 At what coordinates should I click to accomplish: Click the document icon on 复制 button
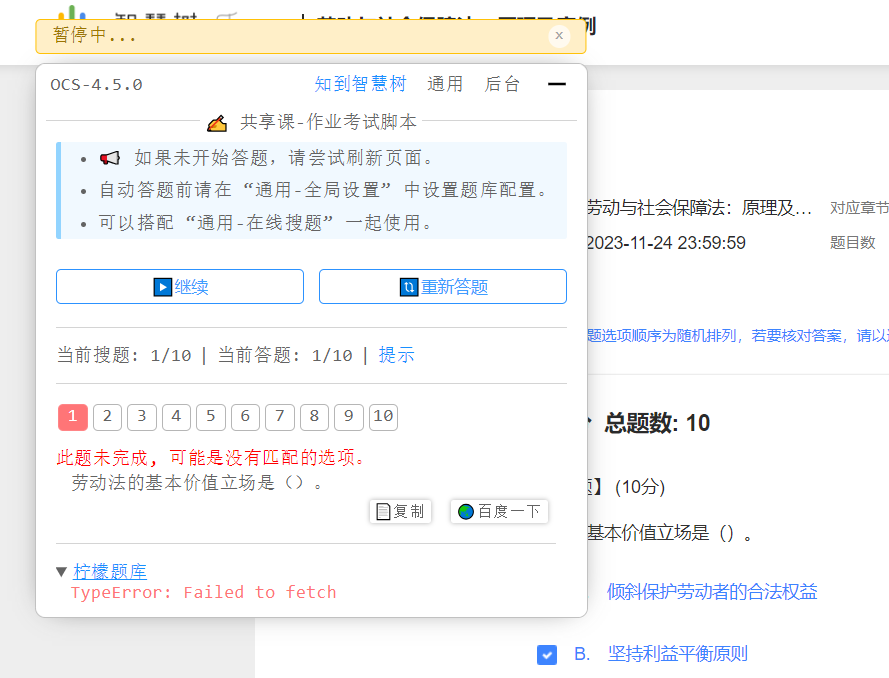(384, 511)
